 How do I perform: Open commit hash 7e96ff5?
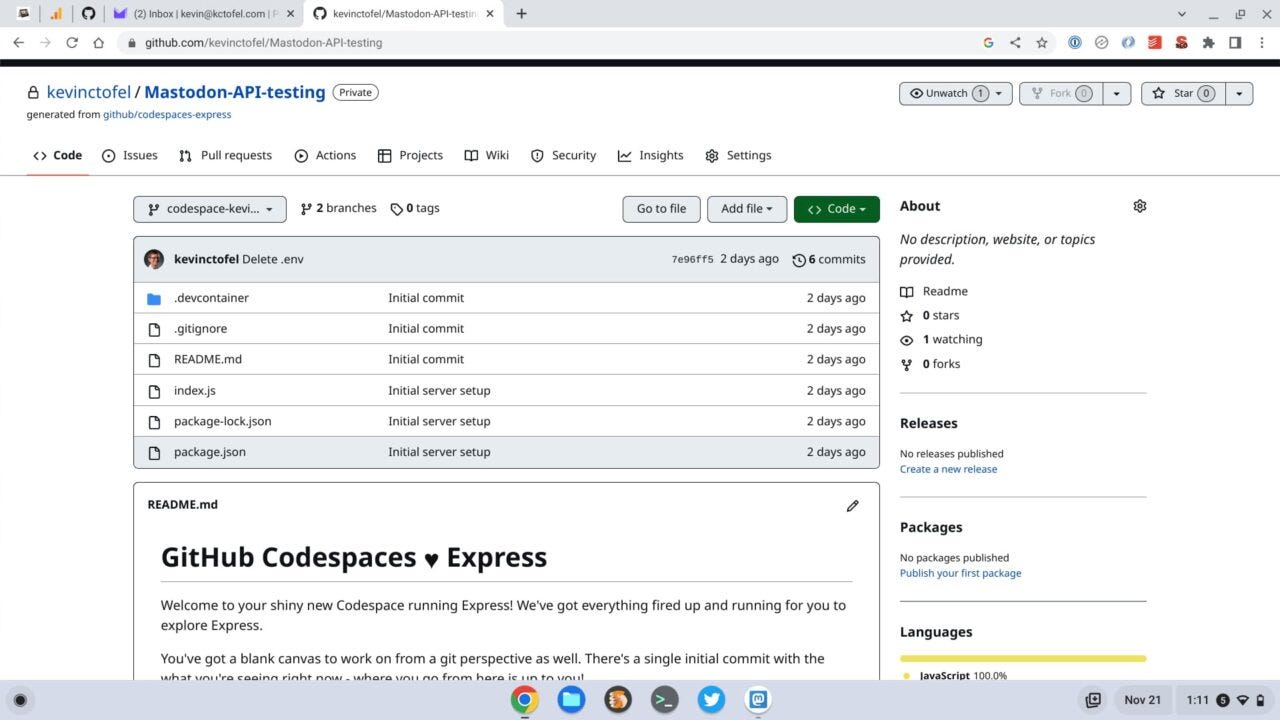coord(693,259)
